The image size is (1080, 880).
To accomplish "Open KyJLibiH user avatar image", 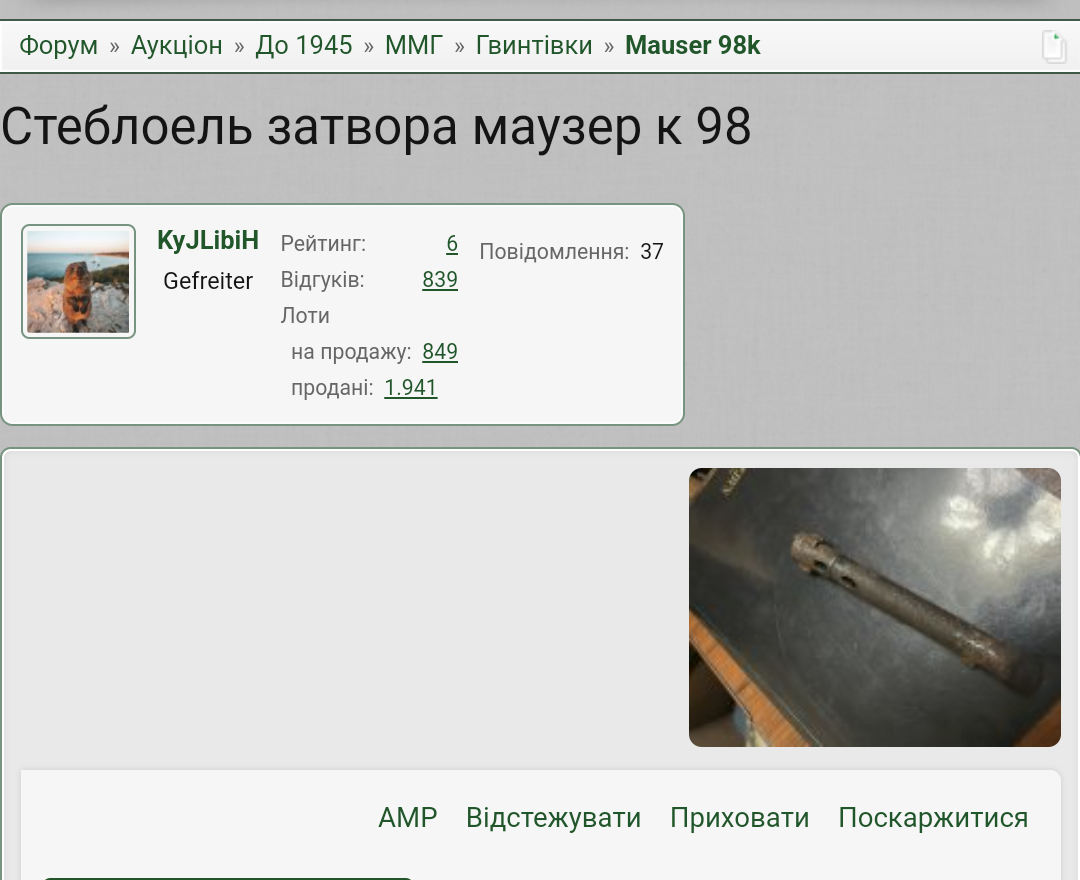I will point(79,282).
